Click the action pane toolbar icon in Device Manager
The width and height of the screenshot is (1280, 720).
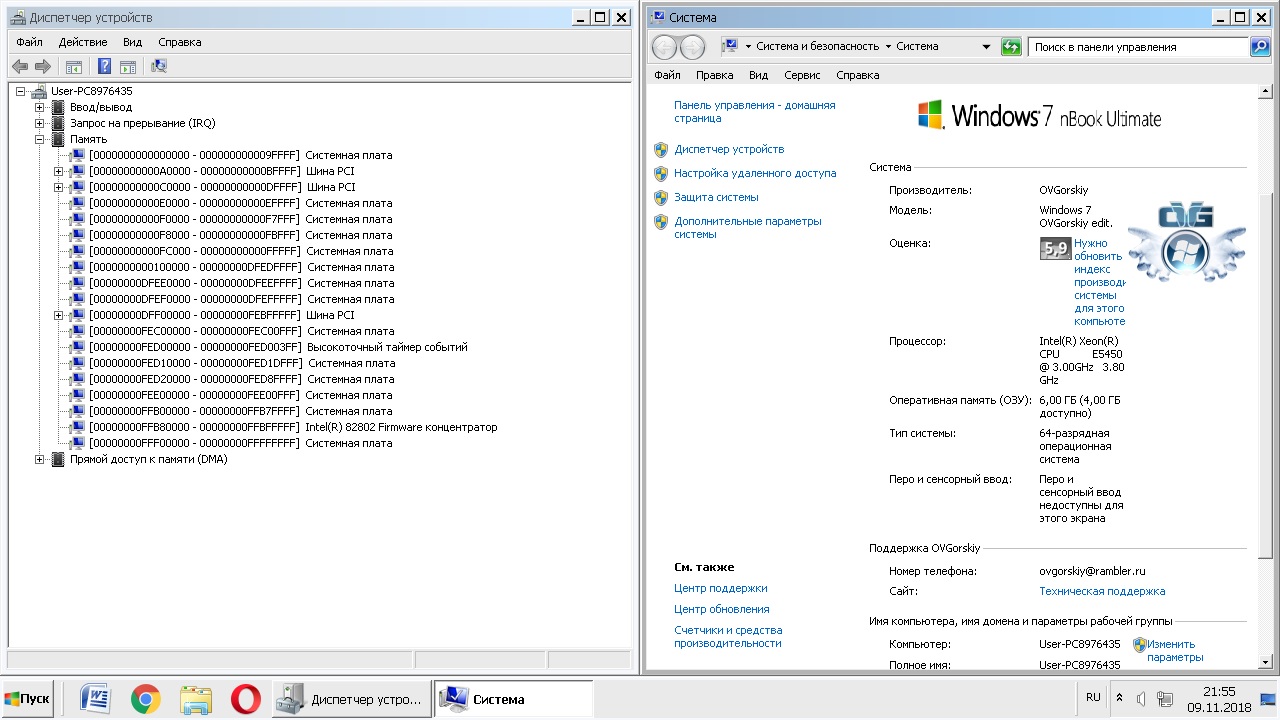pyautogui.click(x=128, y=67)
